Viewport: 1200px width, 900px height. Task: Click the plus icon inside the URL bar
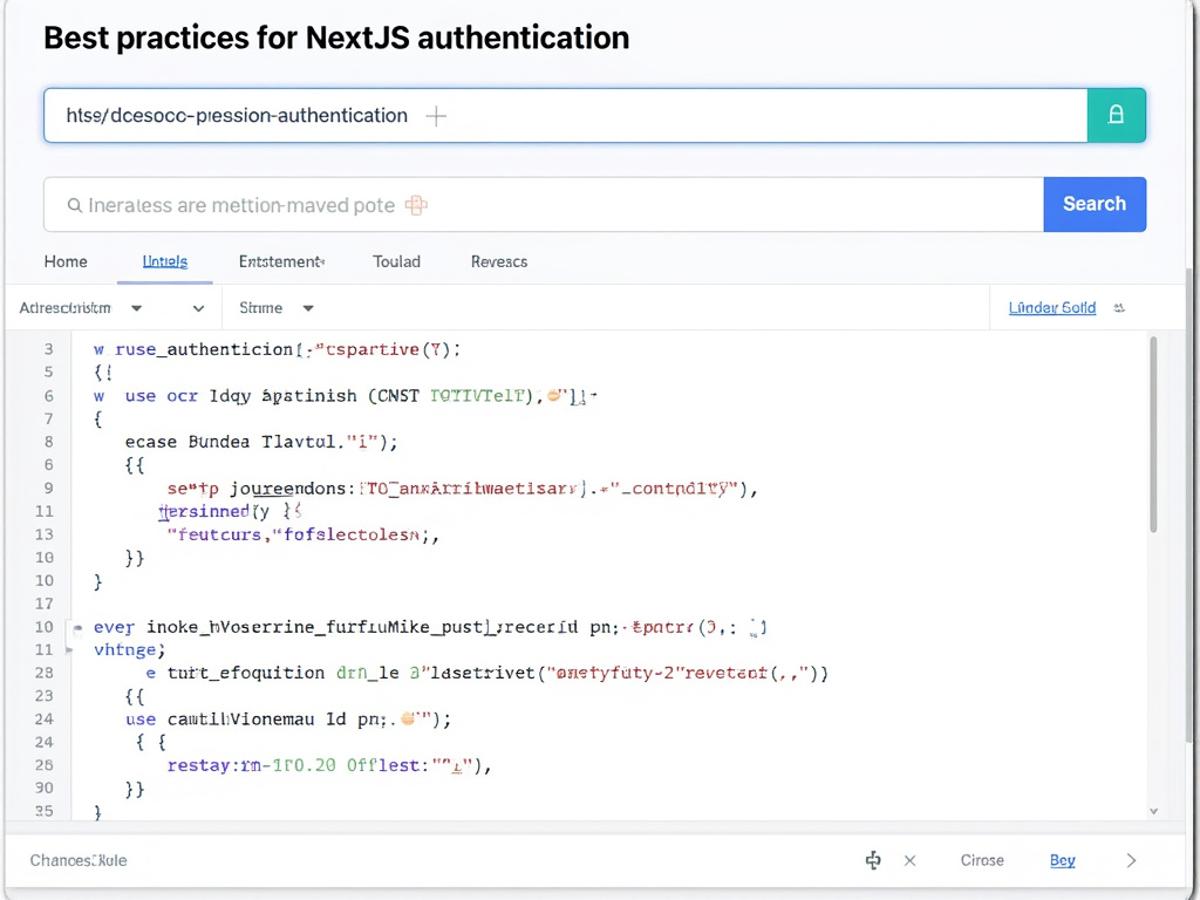435,116
